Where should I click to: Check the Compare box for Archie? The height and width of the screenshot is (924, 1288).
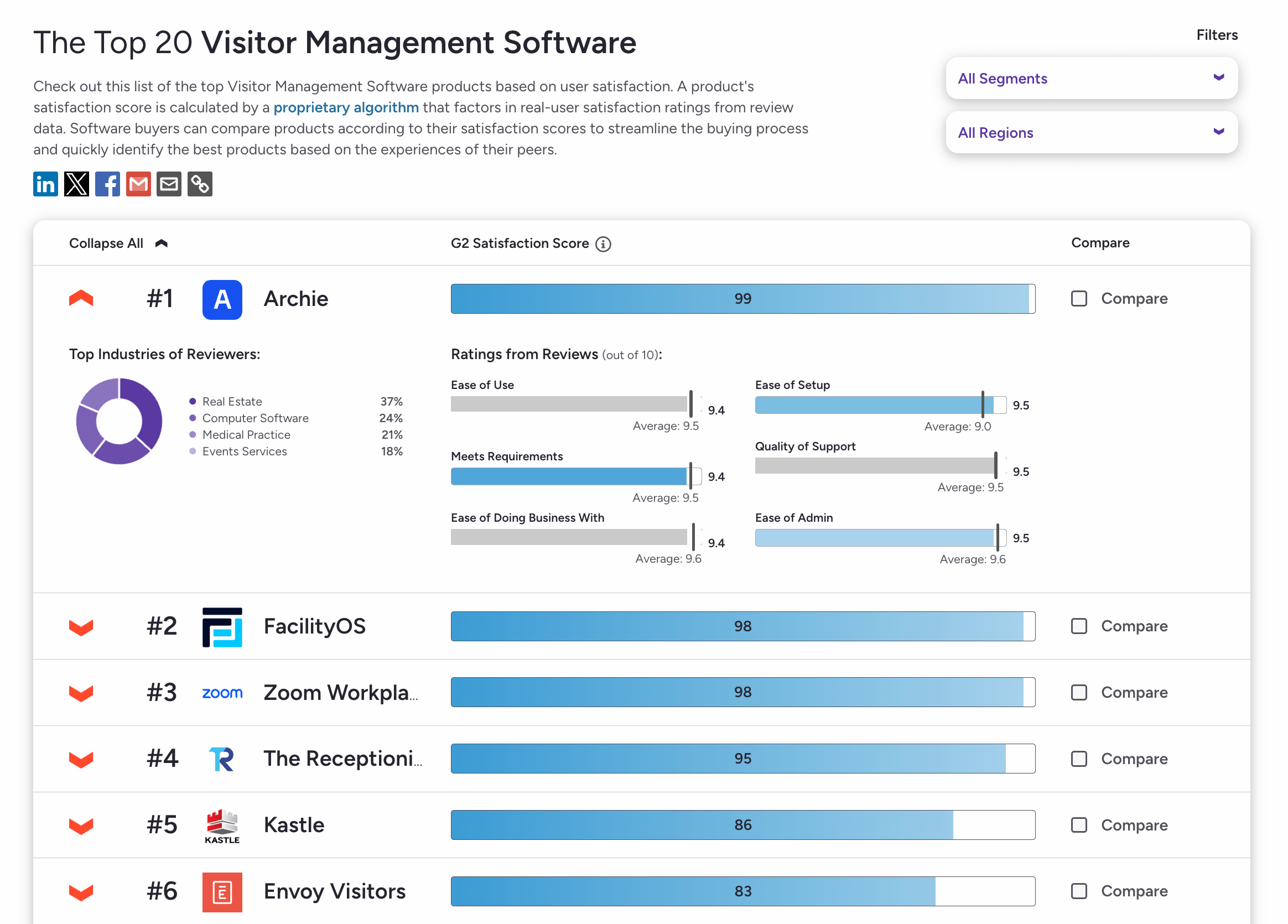(1078, 299)
